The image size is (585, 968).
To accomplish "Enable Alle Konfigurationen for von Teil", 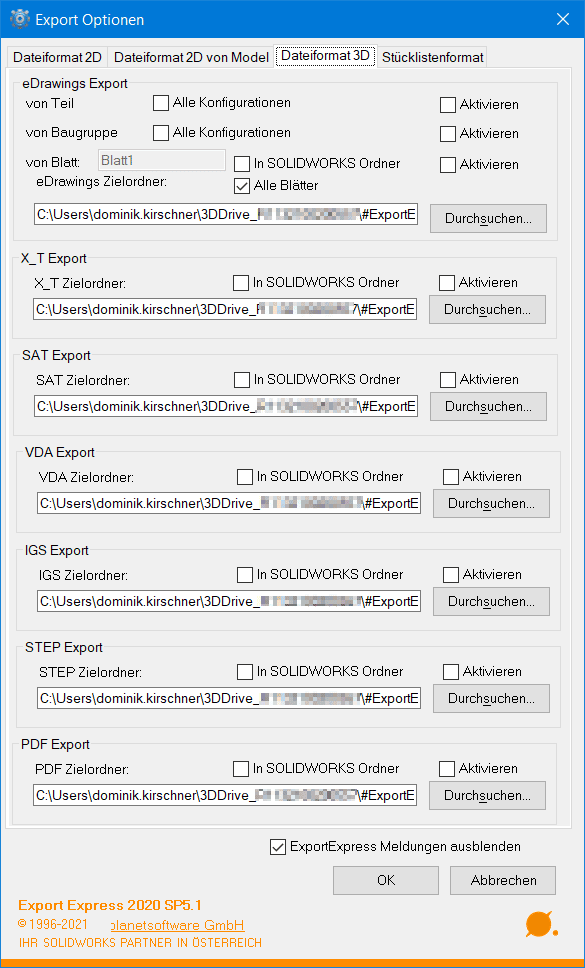I will 161,103.
